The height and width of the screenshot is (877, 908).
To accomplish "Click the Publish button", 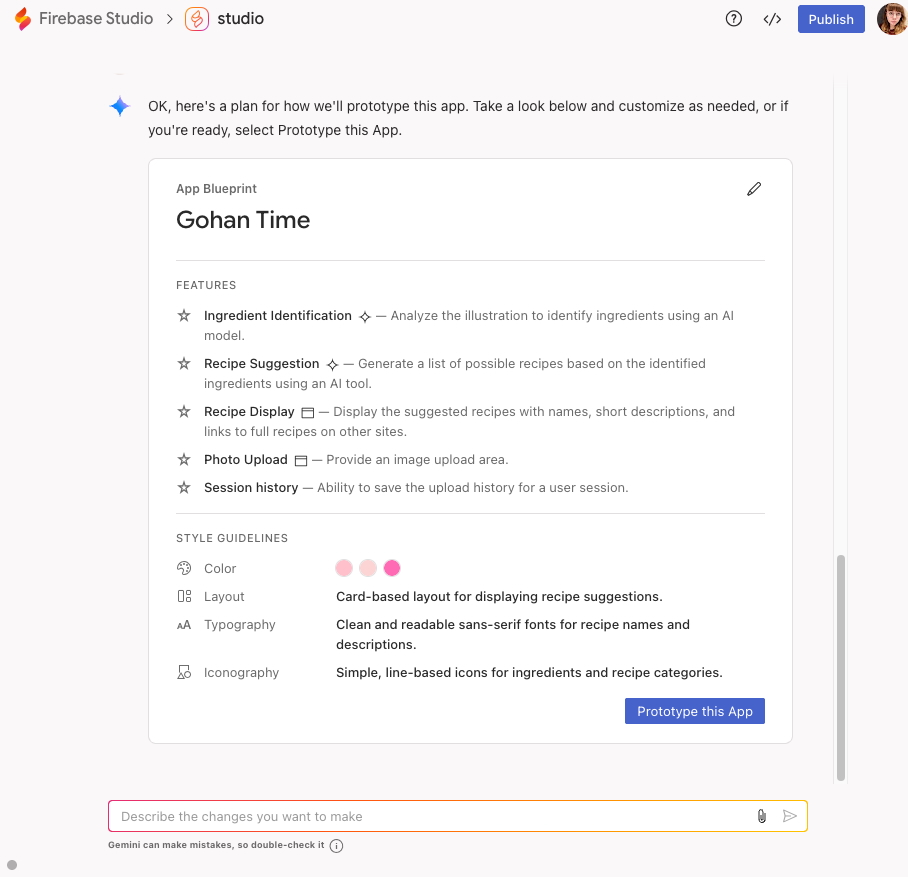I will tap(831, 19).
